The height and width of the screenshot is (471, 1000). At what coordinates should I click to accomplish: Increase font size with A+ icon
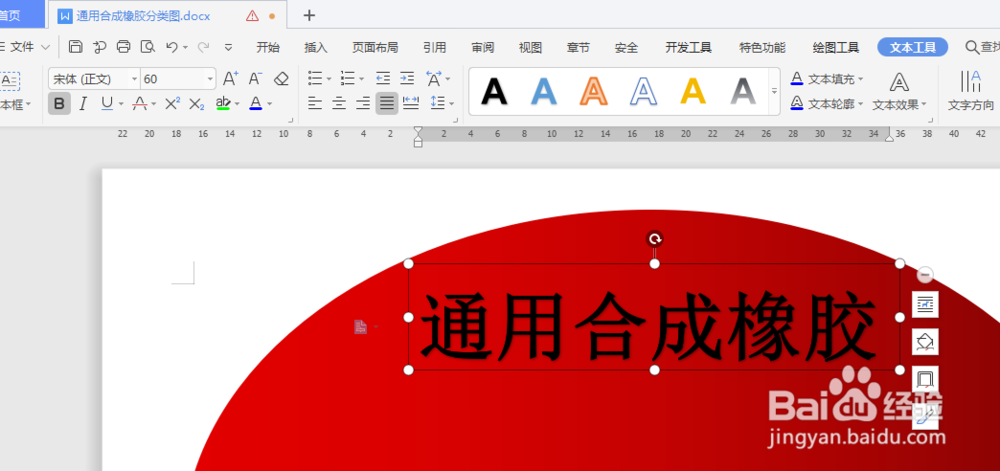coord(230,78)
